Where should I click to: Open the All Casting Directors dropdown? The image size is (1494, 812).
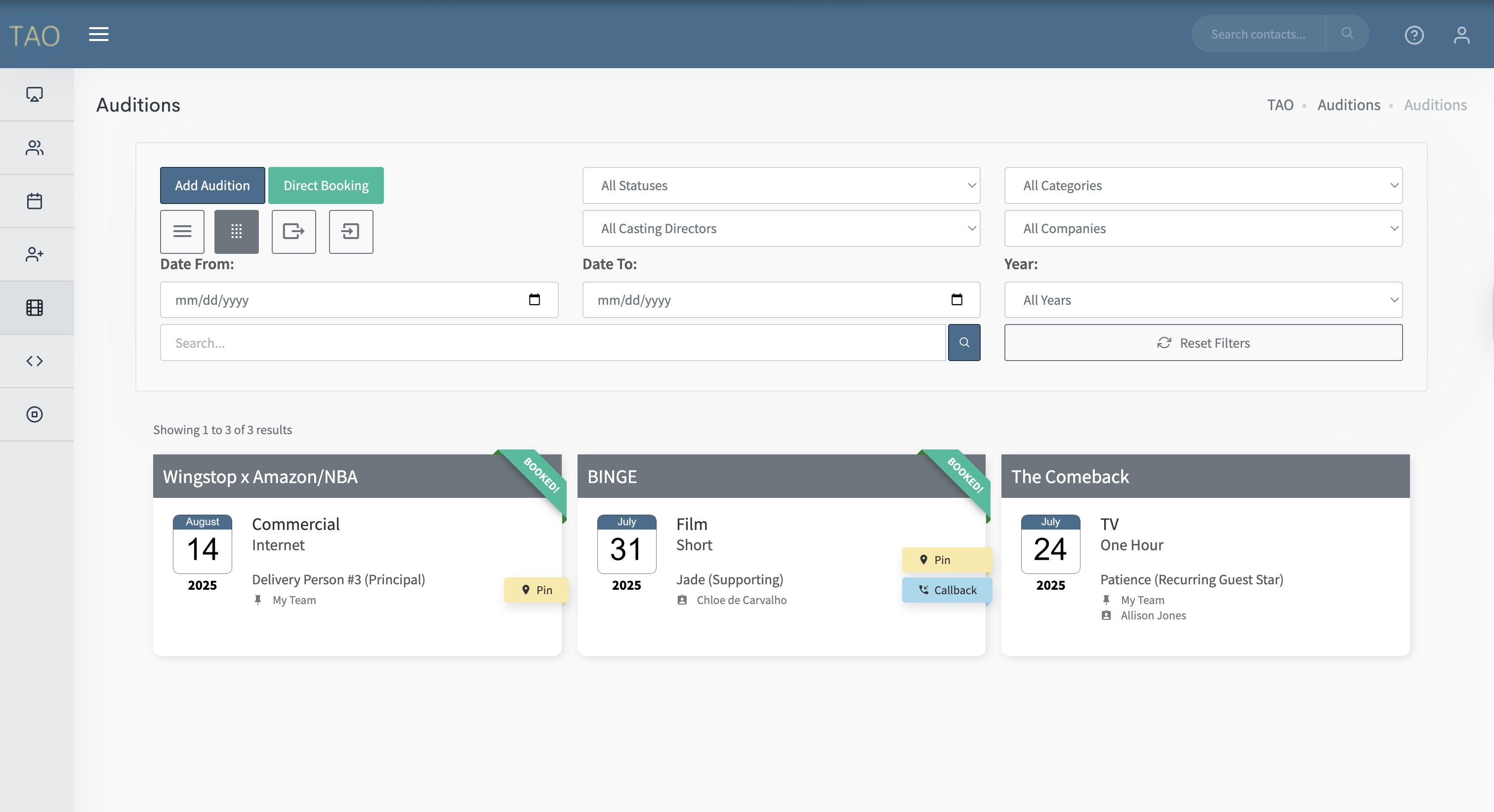pos(781,229)
